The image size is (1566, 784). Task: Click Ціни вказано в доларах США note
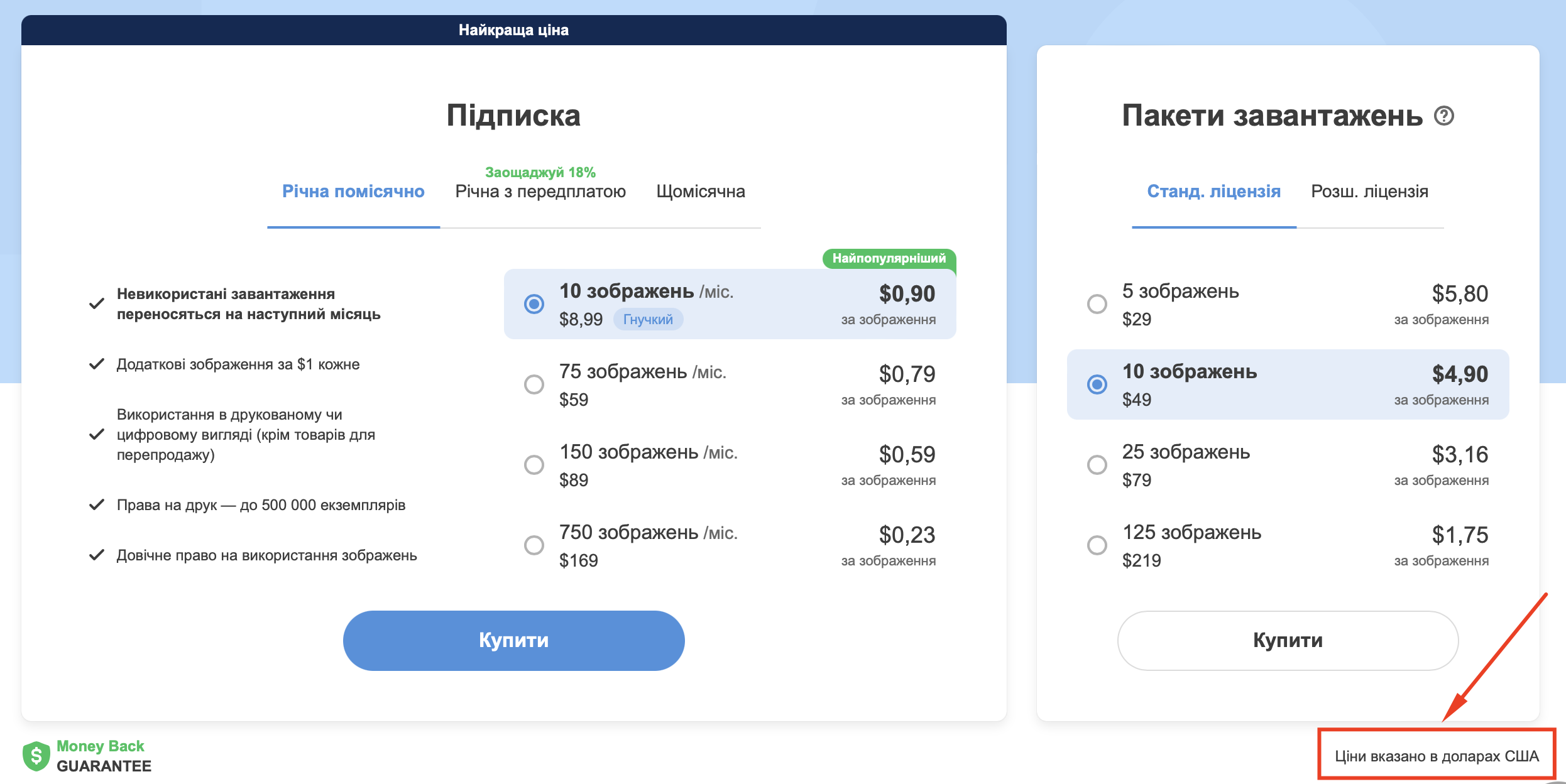pos(1437,756)
